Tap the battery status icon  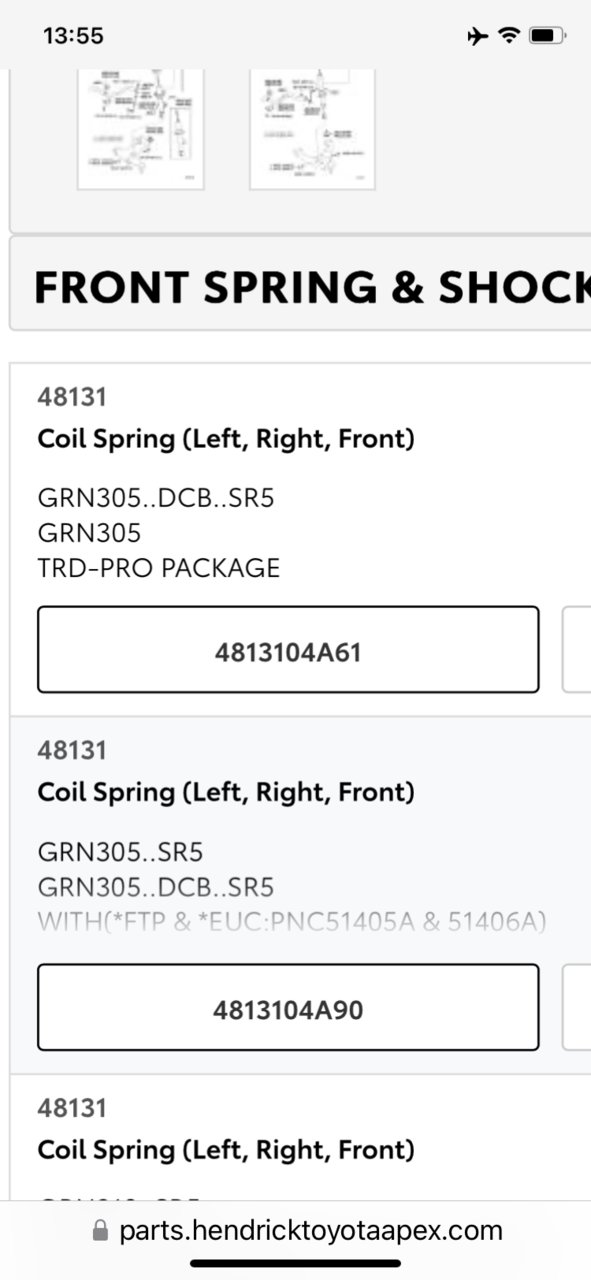click(x=547, y=36)
